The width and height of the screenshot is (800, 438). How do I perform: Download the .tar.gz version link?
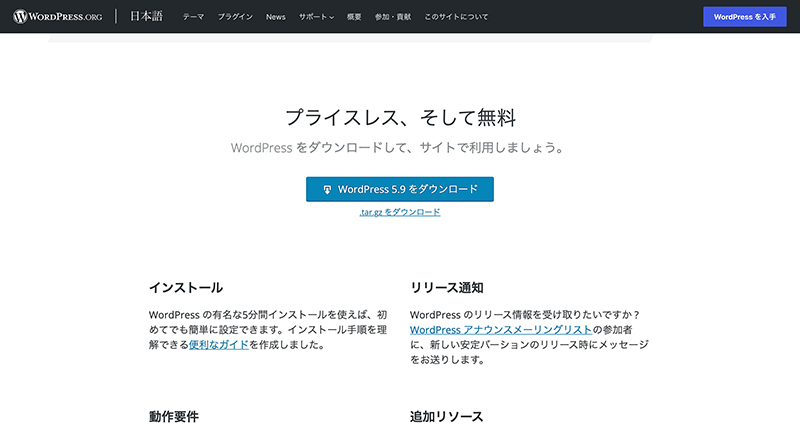[x=400, y=212]
